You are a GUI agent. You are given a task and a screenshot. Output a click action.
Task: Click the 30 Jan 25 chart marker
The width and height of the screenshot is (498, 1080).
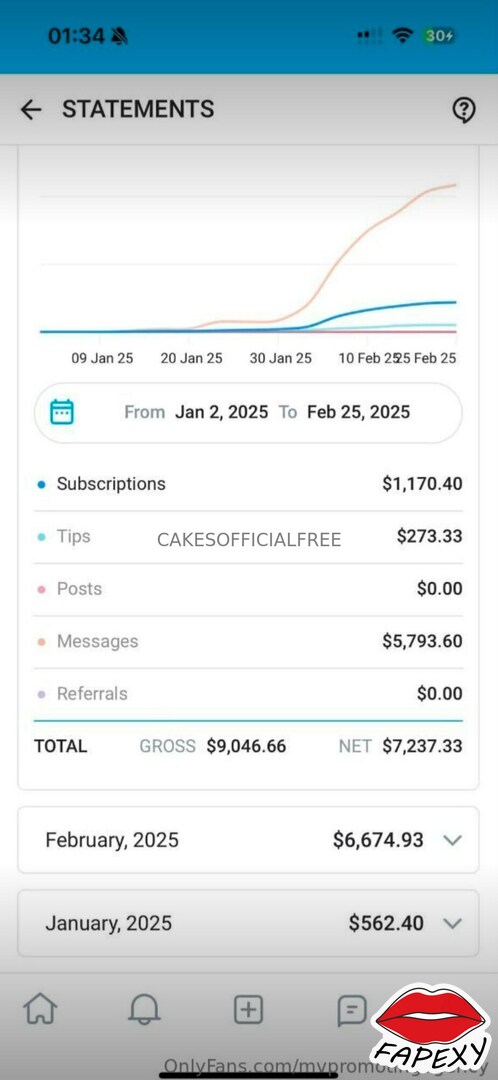point(280,358)
